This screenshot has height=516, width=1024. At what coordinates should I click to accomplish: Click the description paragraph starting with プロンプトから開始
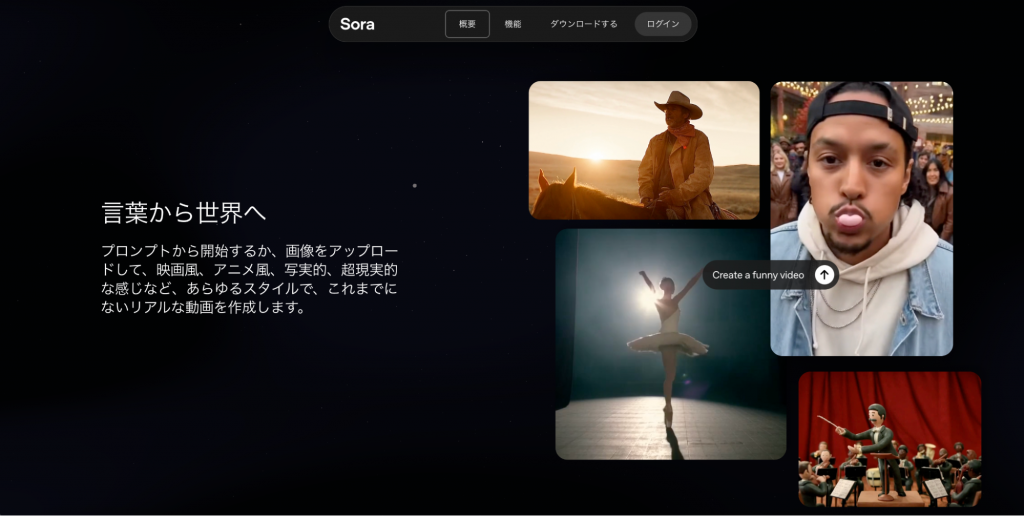click(249, 279)
